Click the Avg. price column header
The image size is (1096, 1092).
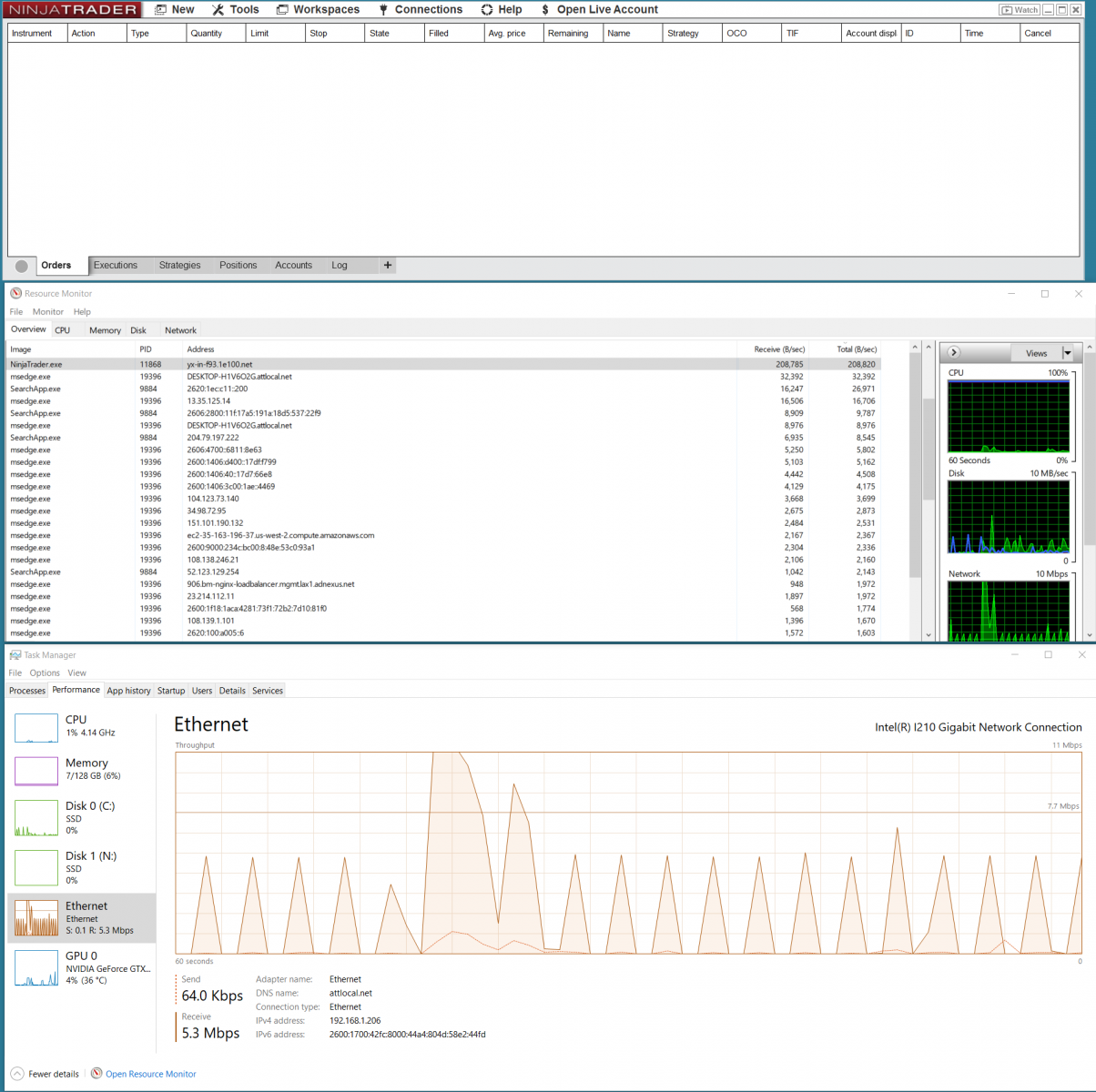(x=513, y=33)
